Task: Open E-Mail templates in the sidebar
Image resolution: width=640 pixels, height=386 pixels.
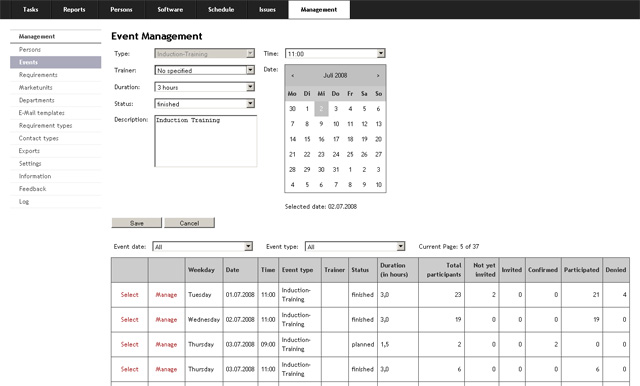Action: point(56,113)
